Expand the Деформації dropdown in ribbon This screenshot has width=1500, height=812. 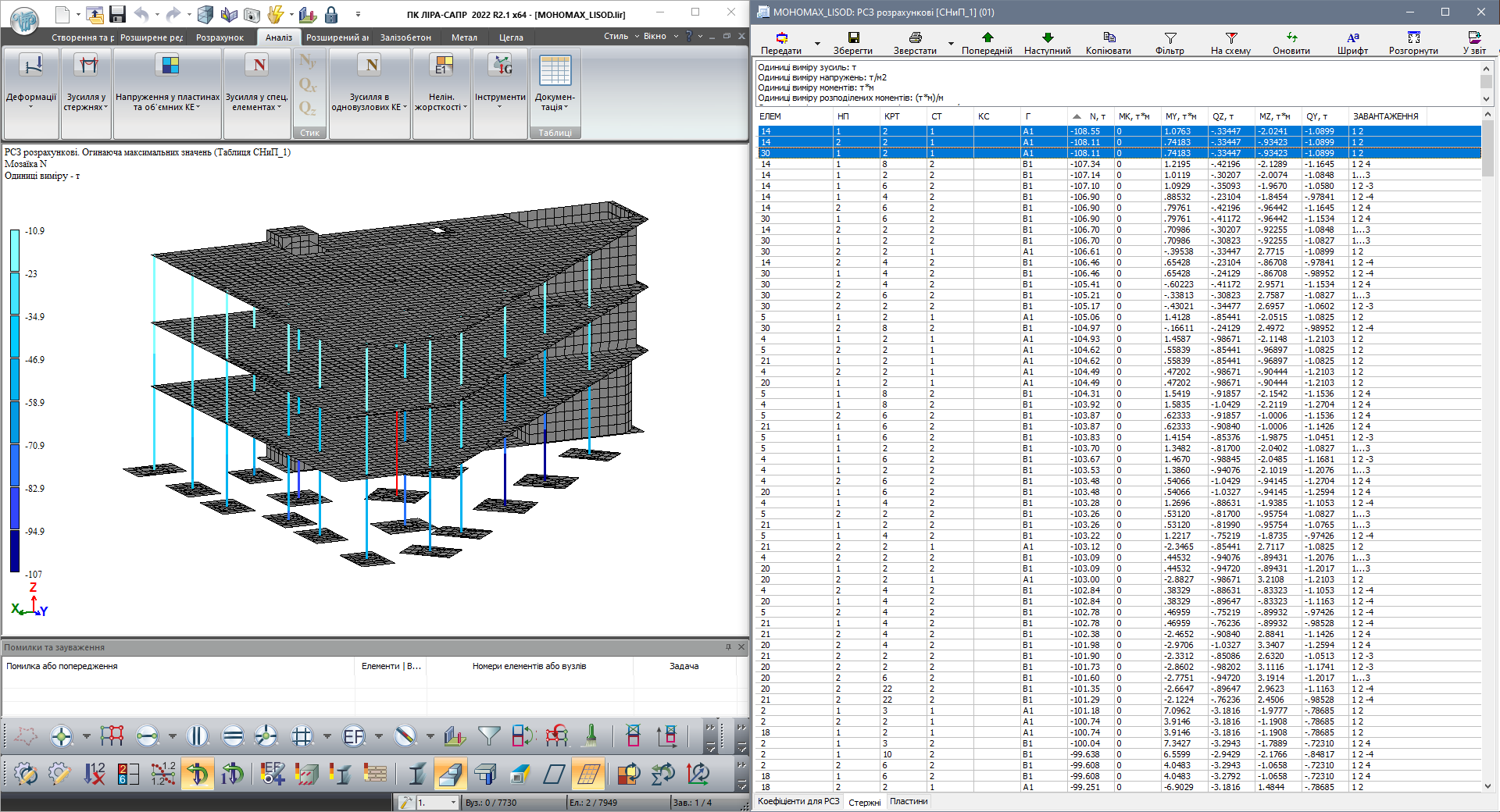point(31,106)
